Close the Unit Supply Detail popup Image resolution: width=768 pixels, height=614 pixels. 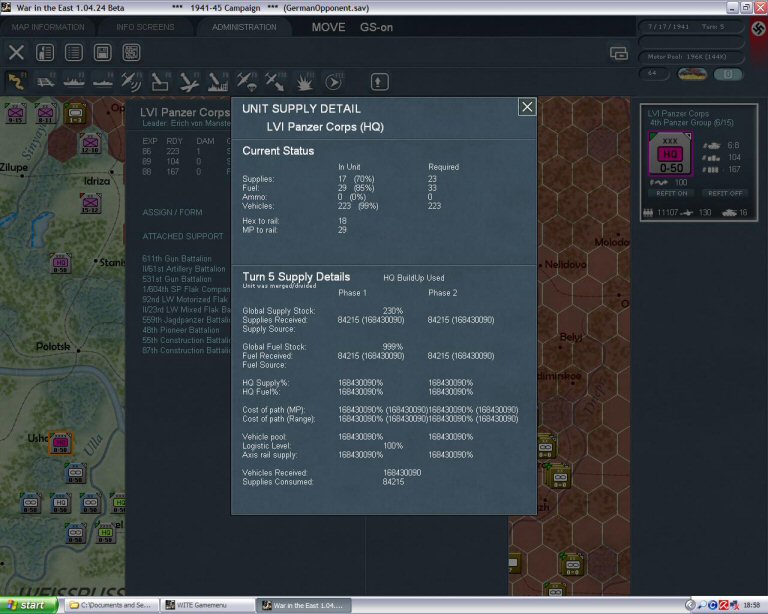tap(527, 107)
